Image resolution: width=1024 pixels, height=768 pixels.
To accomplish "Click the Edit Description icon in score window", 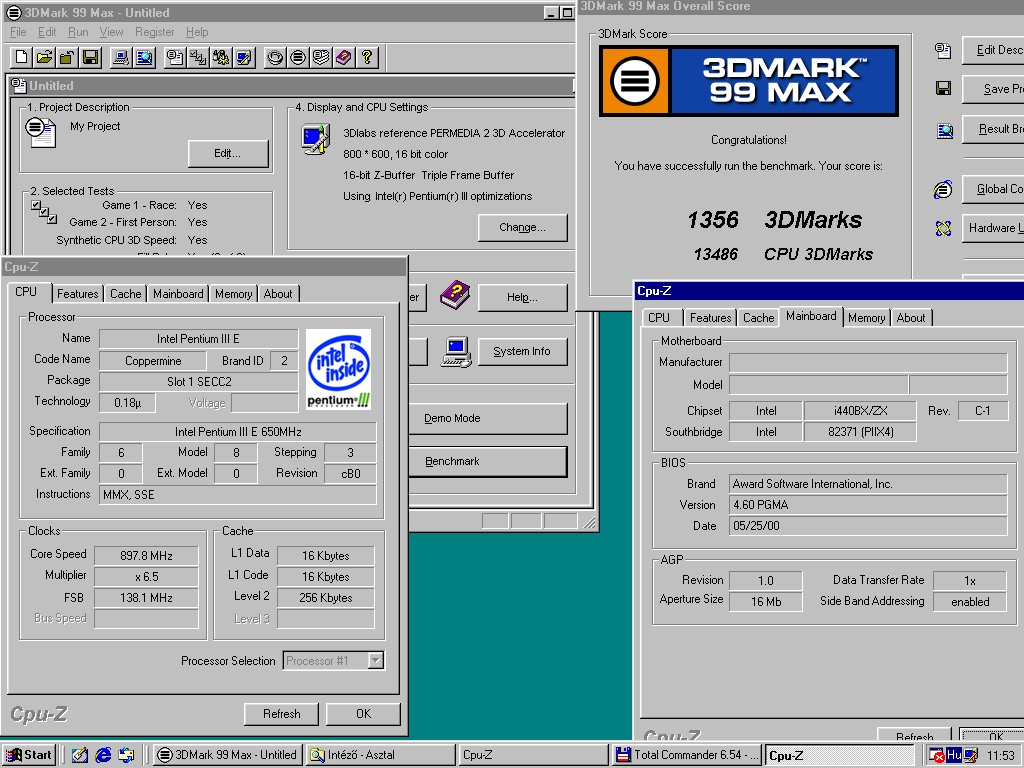I will click(943, 50).
